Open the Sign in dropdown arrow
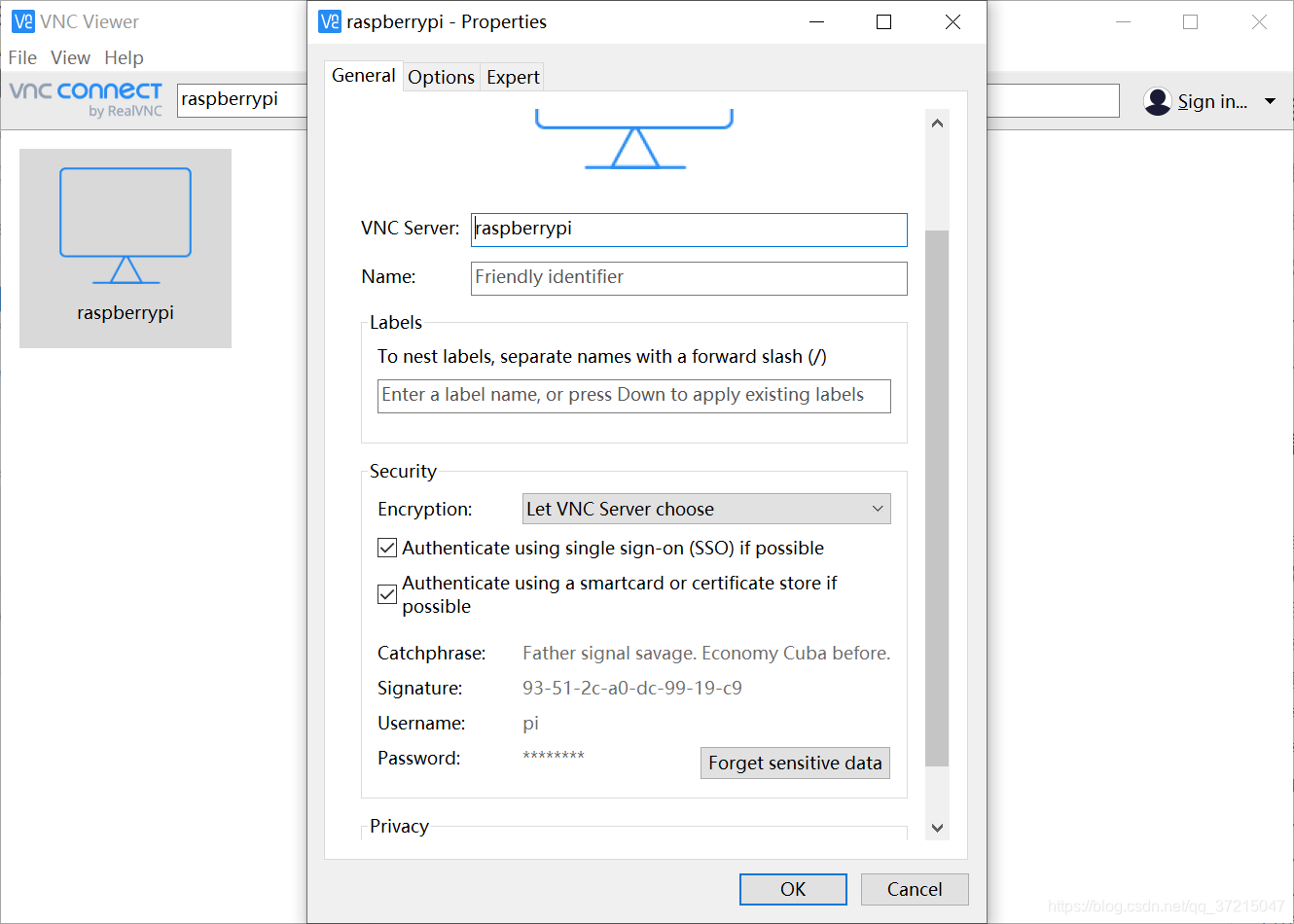 (x=1270, y=101)
